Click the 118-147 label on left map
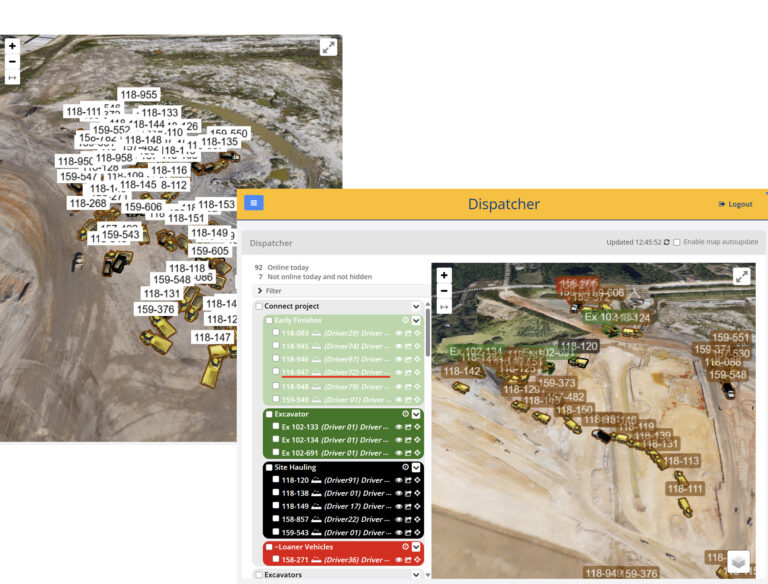This screenshot has height=584, width=768. click(212, 337)
